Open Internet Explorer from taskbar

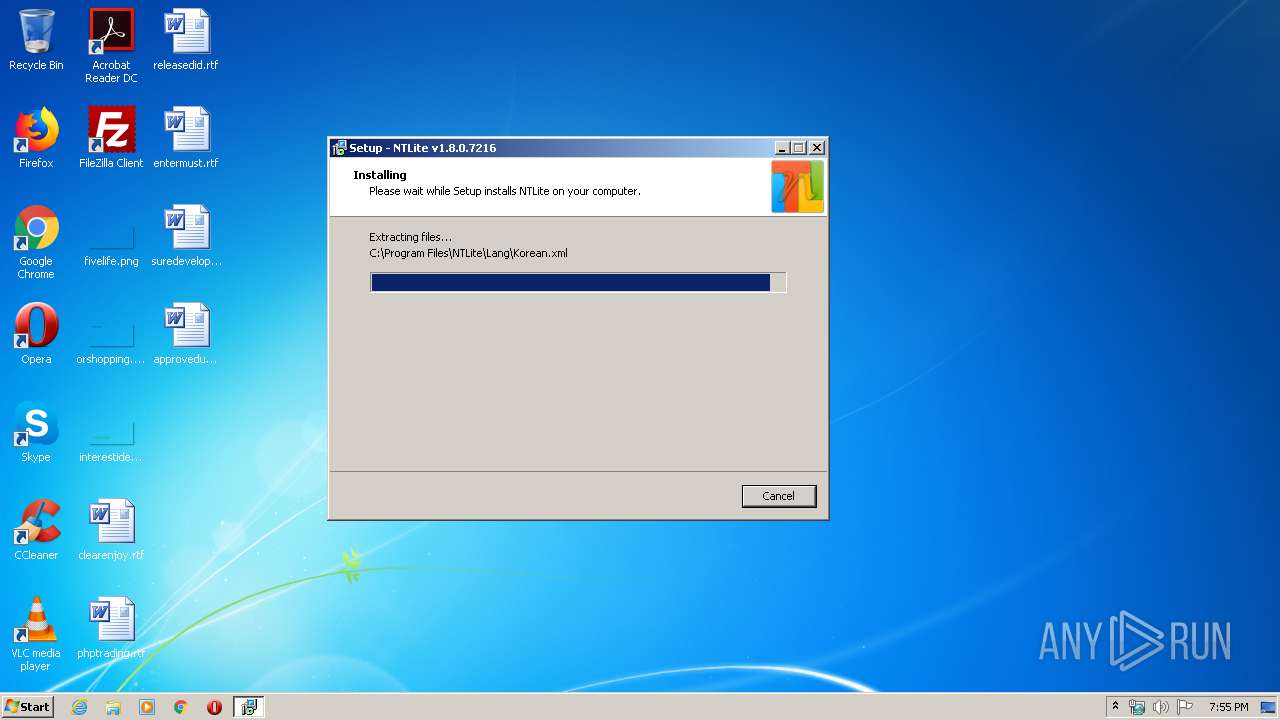79,707
